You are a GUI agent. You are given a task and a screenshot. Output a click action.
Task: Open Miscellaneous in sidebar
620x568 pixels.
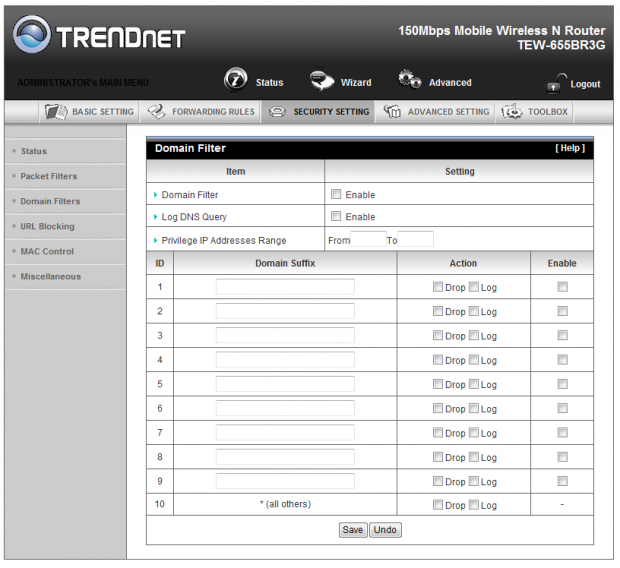[51, 276]
